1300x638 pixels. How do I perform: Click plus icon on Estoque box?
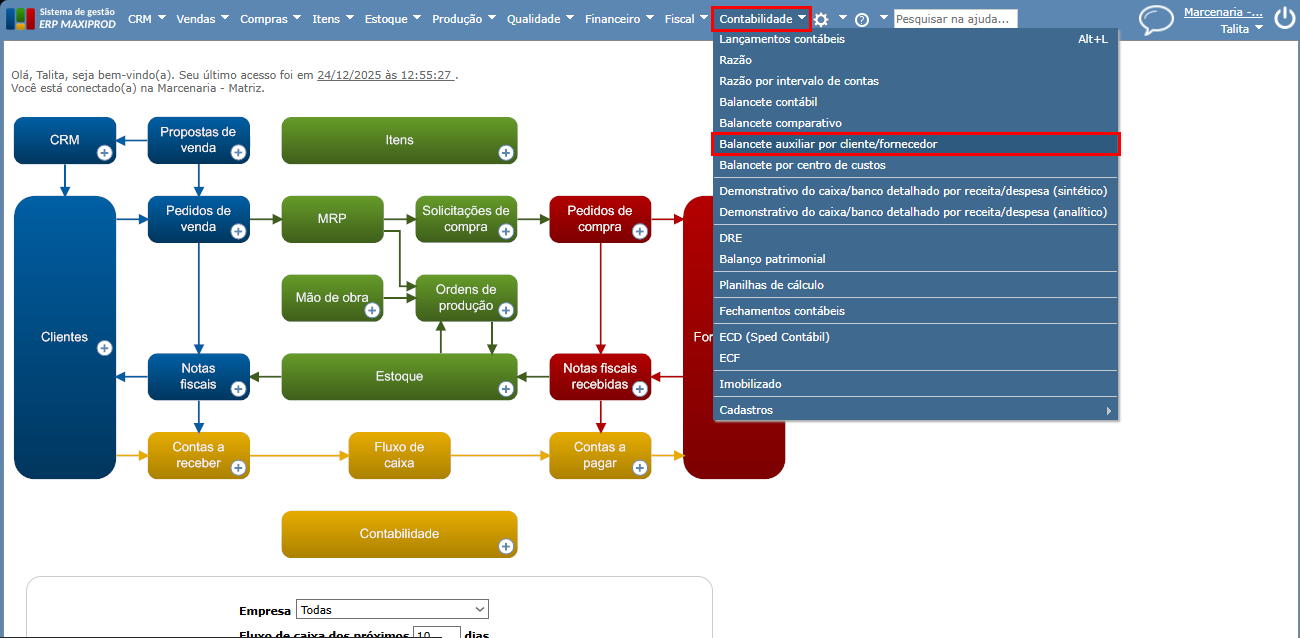point(506,388)
